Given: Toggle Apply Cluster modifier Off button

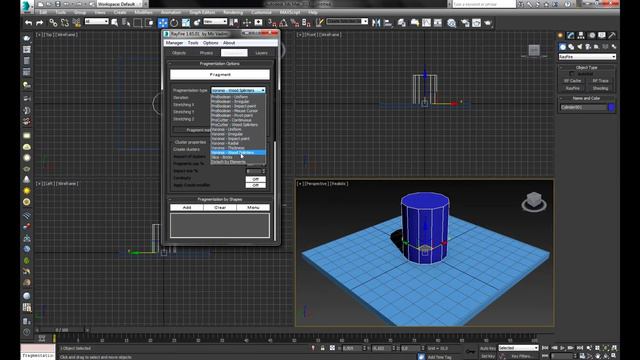Looking at the screenshot, I should click(x=256, y=185).
